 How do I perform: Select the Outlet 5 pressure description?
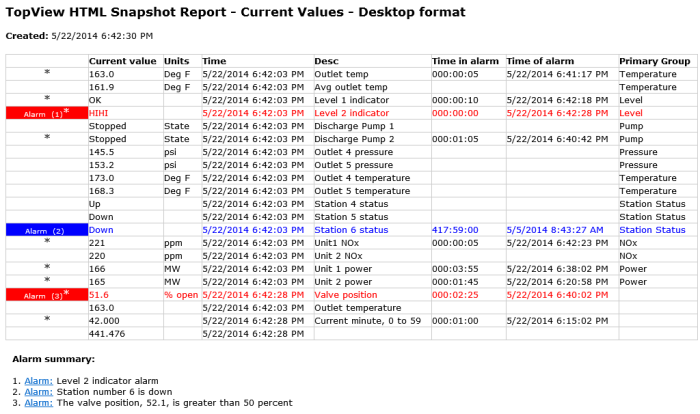point(354,165)
